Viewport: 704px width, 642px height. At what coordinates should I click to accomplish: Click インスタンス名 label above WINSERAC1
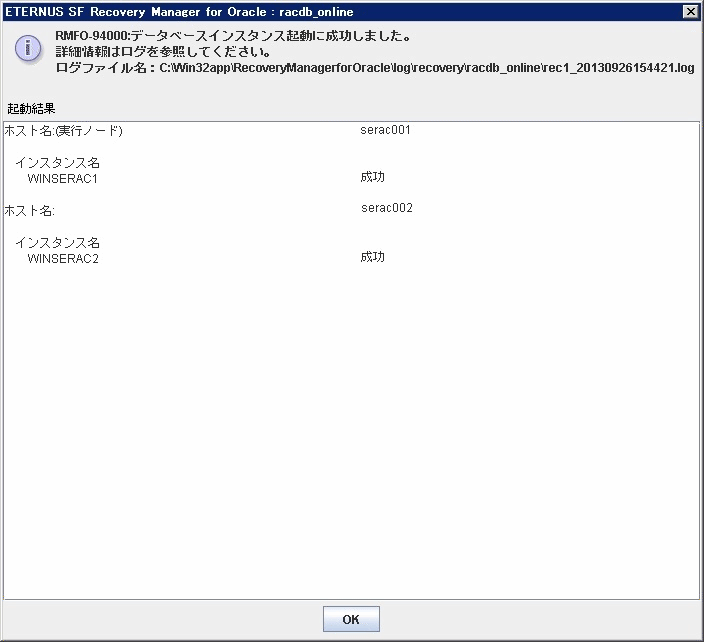[x=57, y=163]
